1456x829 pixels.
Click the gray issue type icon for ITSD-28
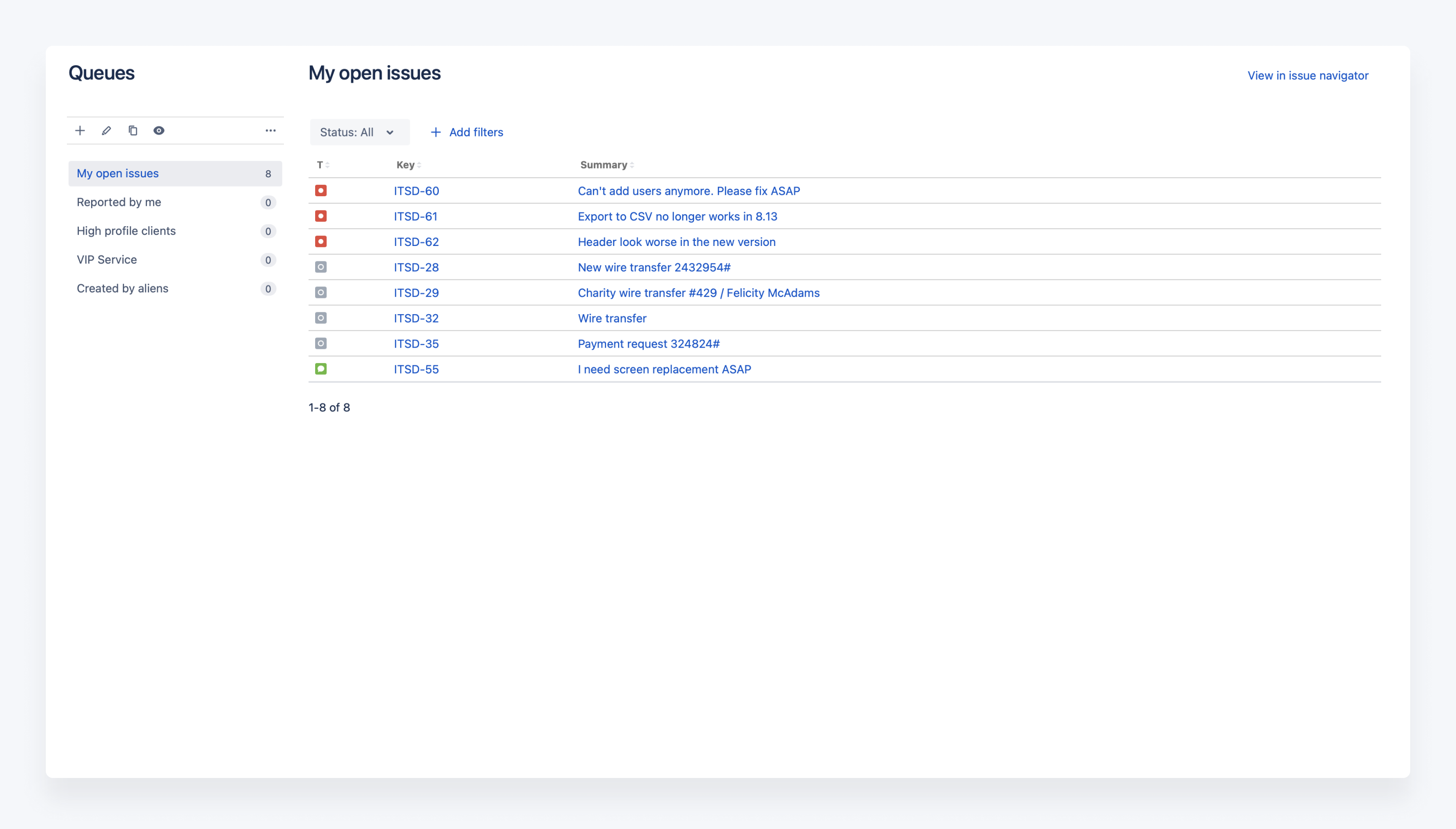pos(321,267)
